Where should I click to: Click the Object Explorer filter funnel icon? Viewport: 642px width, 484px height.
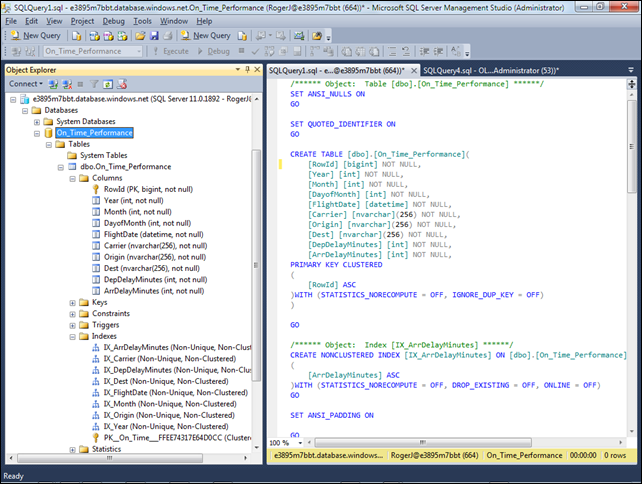(x=94, y=84)
